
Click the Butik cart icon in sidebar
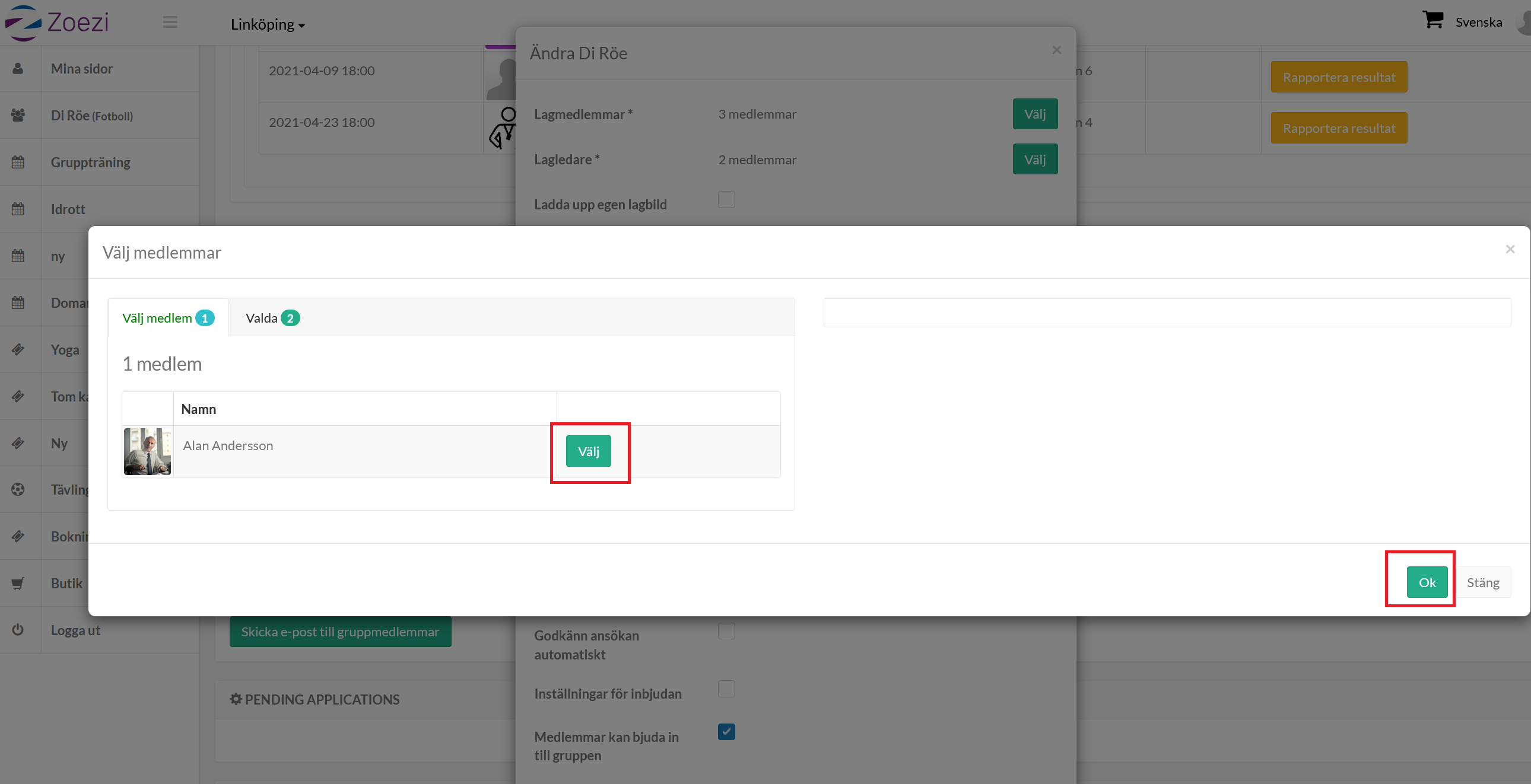(x=18, y=583)
